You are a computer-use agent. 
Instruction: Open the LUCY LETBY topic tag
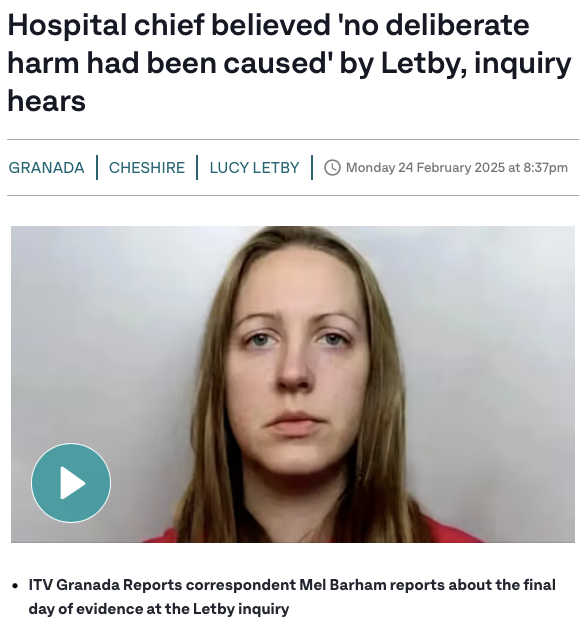coord(254,168)
